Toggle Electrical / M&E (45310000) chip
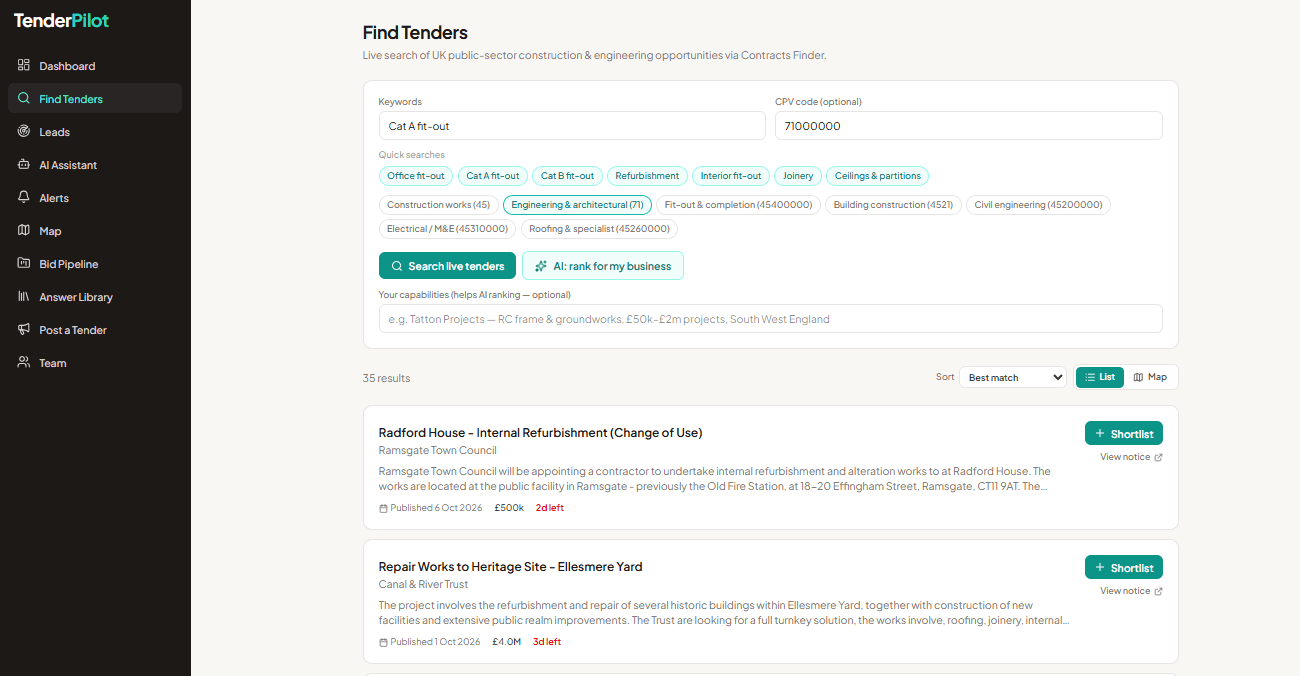 coord(448,229)
